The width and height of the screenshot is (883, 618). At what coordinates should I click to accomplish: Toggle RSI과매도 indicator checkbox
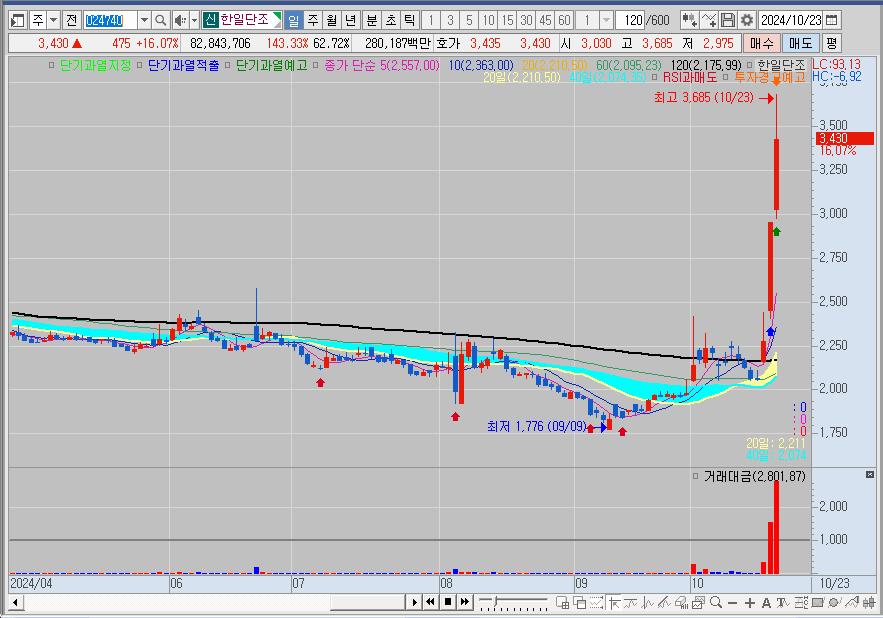654,77
